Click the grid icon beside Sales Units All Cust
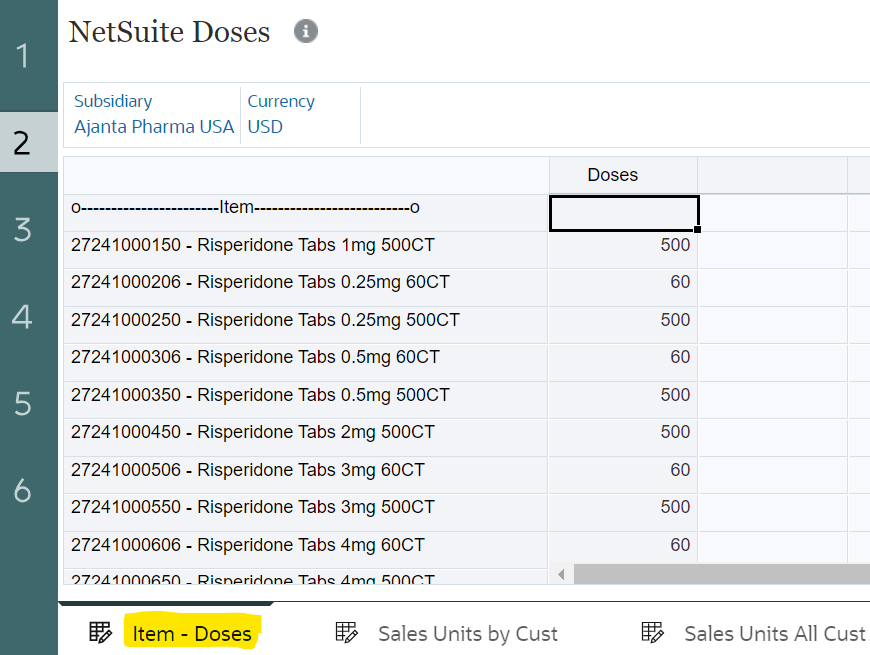This screenshot has width=870, height=655. [x=652, y=632]
